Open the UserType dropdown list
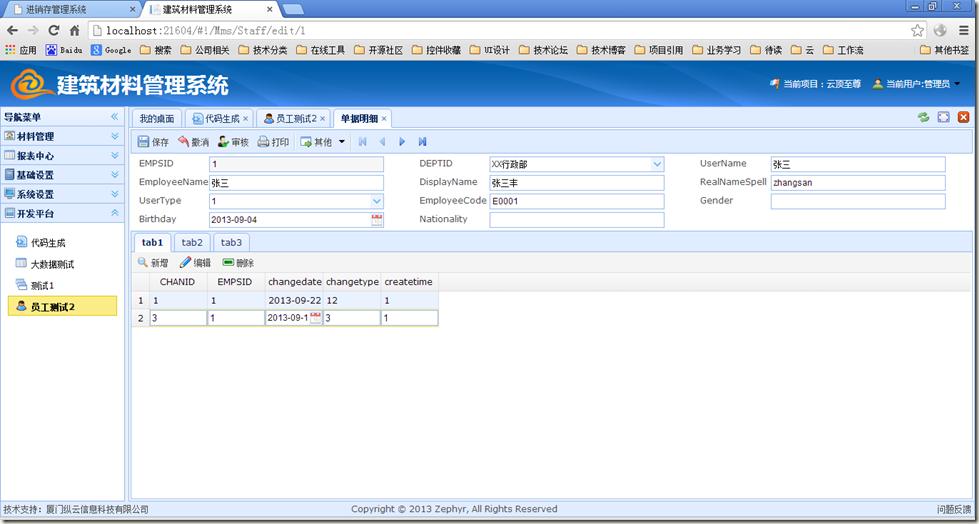 [x=377, y=201]
